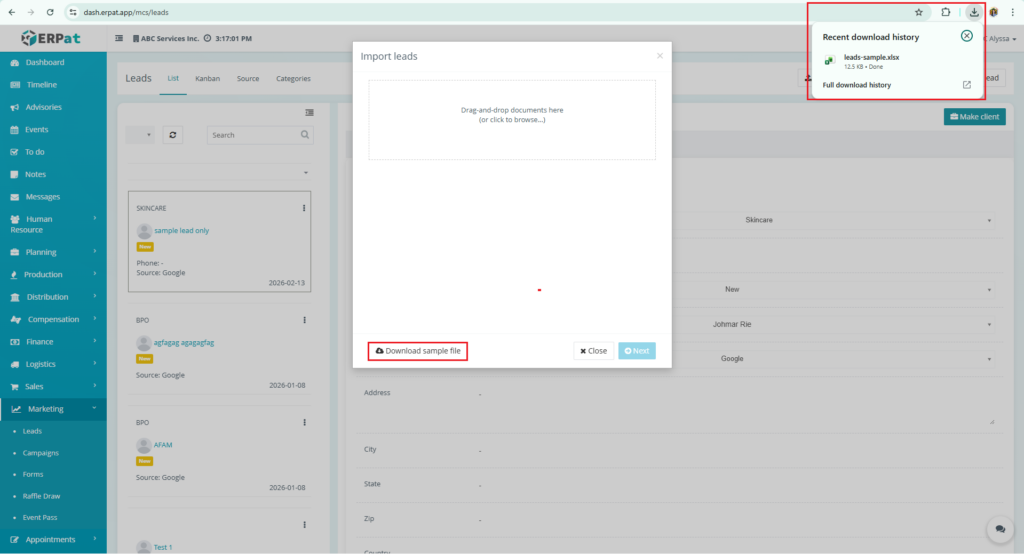Click the search magnifier icon in leads
Image resolution: width=1024 pixels, height=554 pixels.
pyautogui.click(x=305, y=134)
